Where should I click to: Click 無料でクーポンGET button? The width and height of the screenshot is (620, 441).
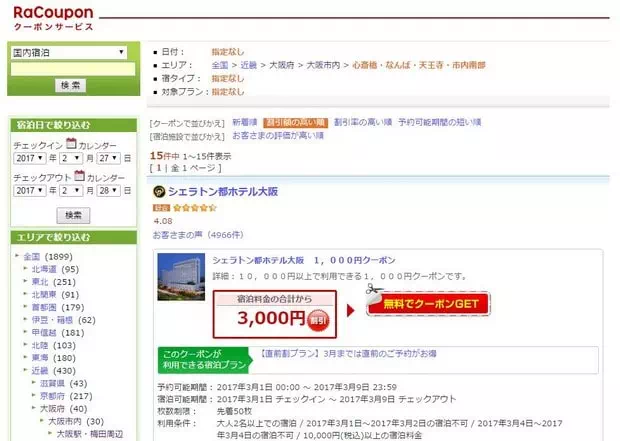click(x=429, y=303)
